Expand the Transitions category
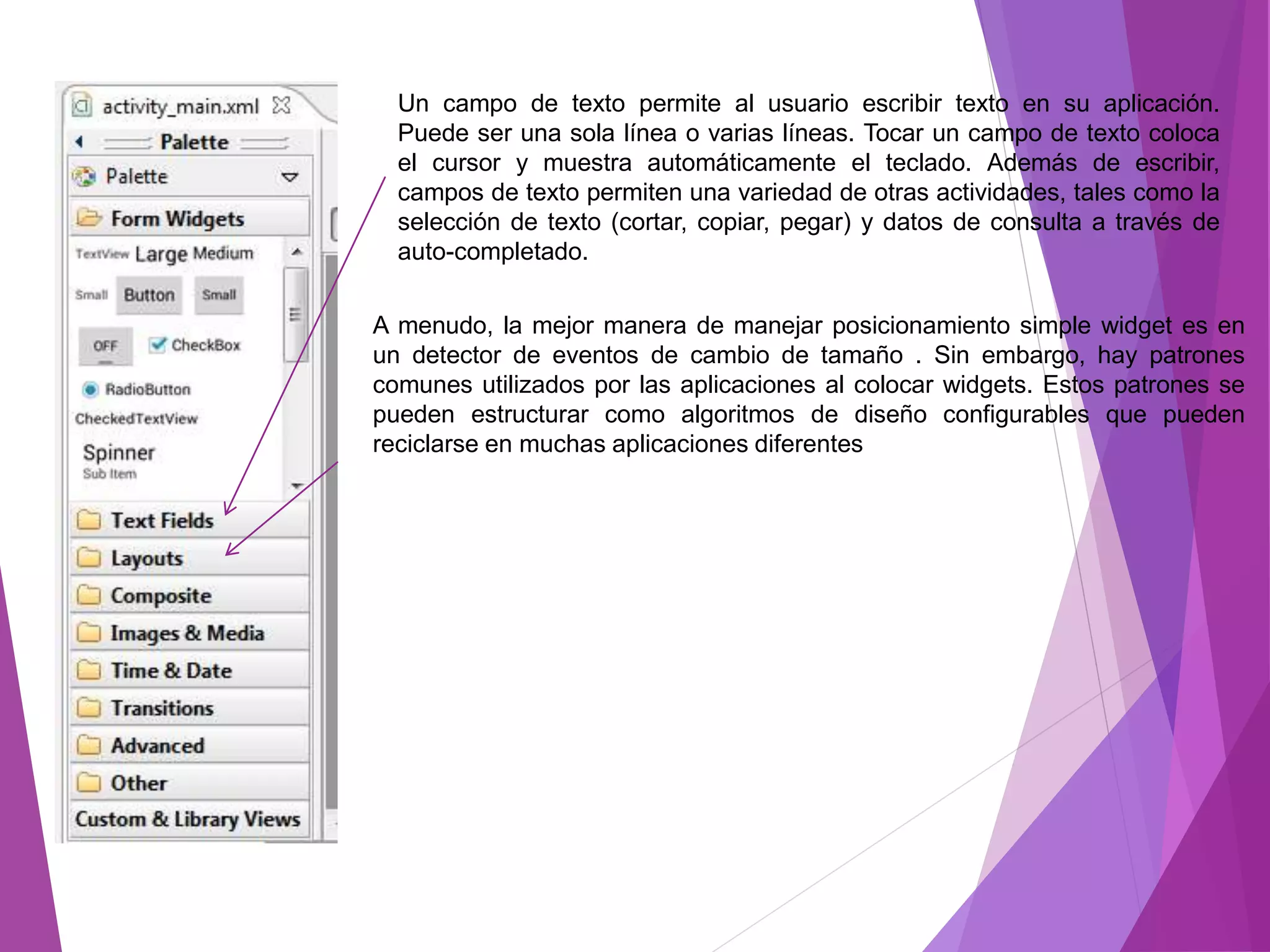 click(189, 708)
